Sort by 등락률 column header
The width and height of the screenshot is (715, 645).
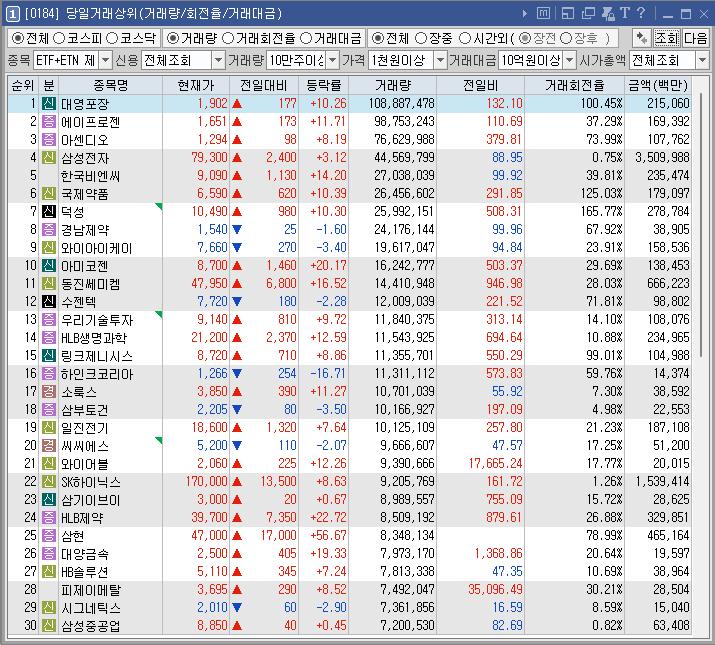coord(323,85)
